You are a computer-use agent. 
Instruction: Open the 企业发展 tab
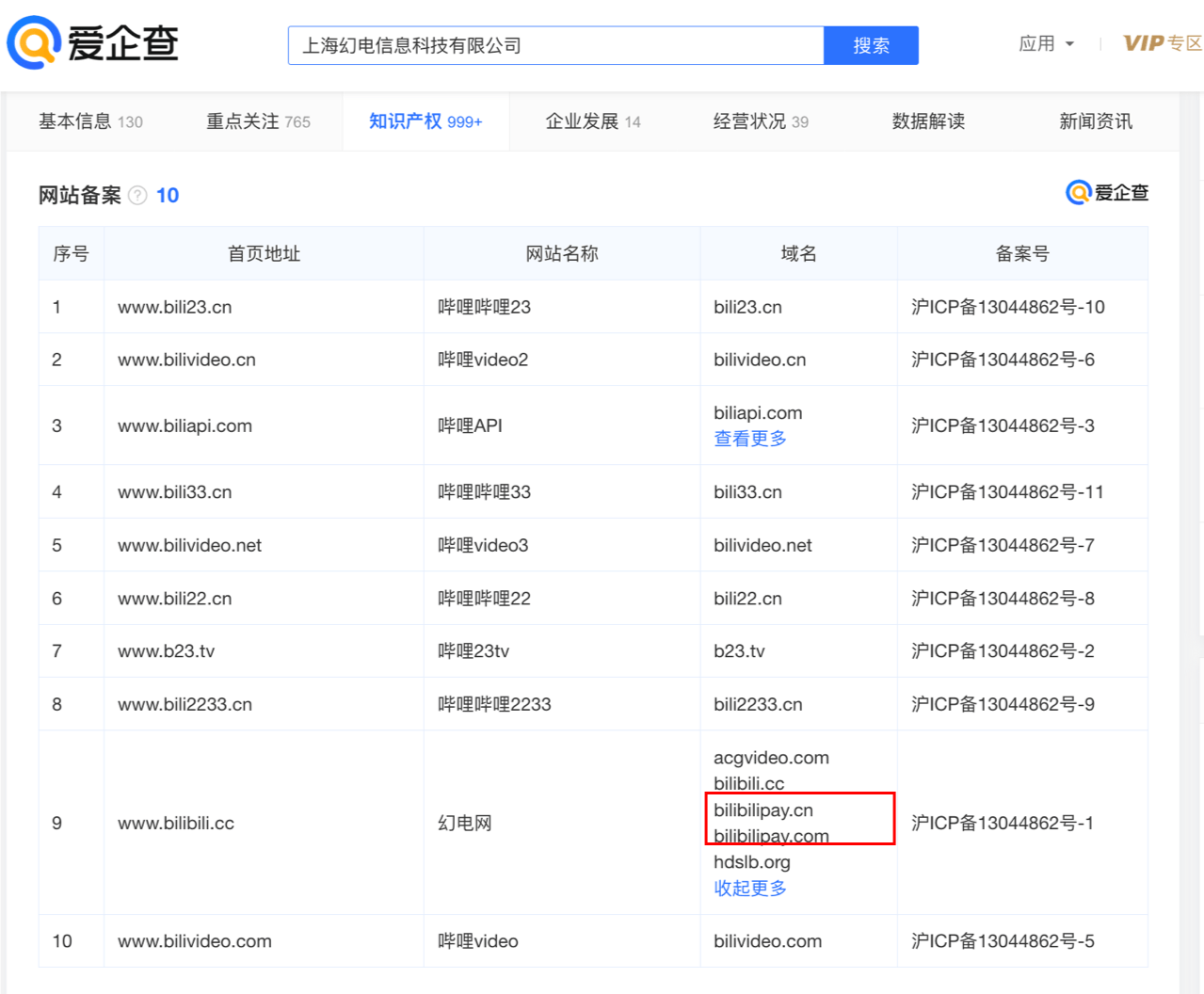point(593,121)
